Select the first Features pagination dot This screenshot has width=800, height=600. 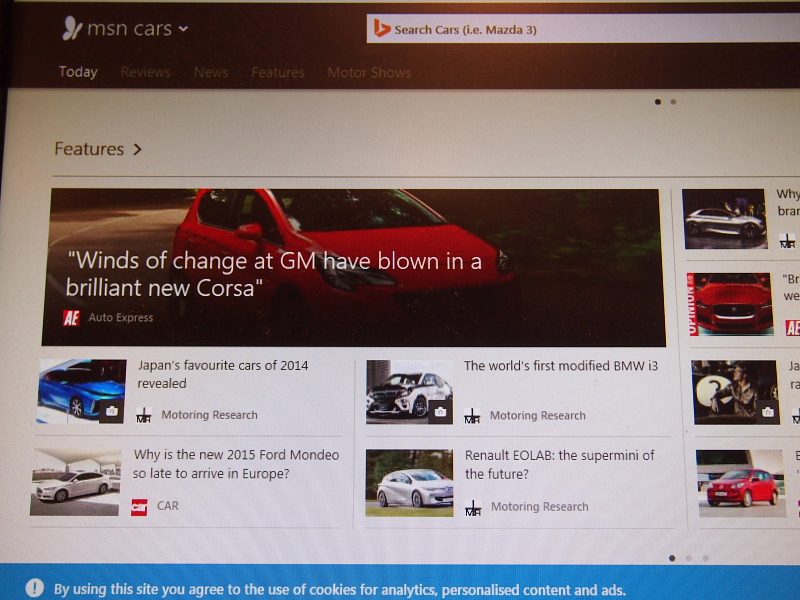point(672,558)
